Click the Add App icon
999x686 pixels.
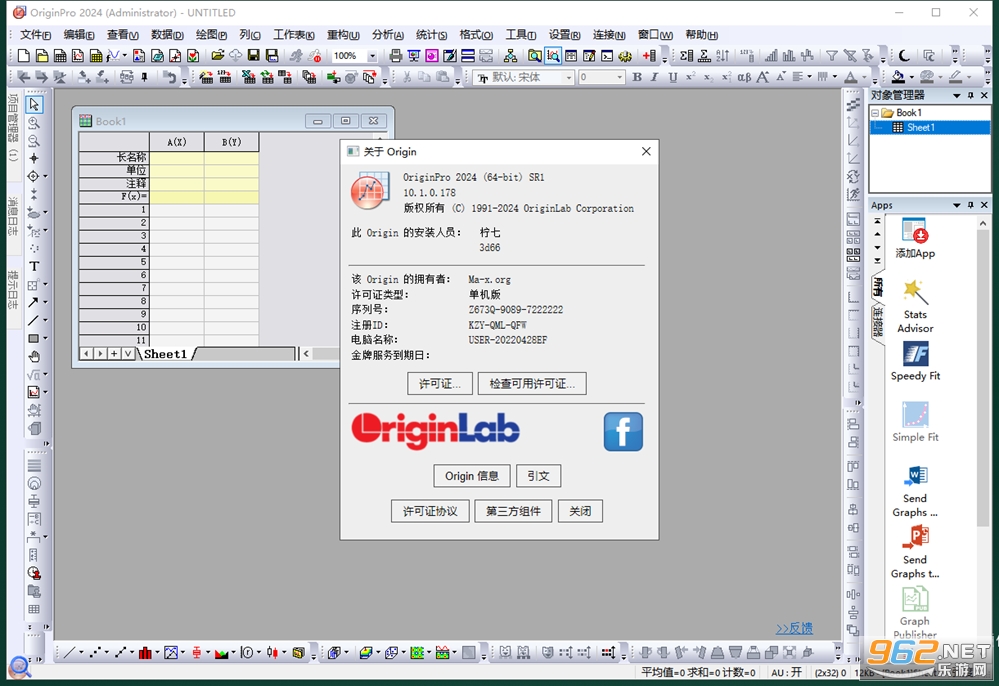point(915,238)
